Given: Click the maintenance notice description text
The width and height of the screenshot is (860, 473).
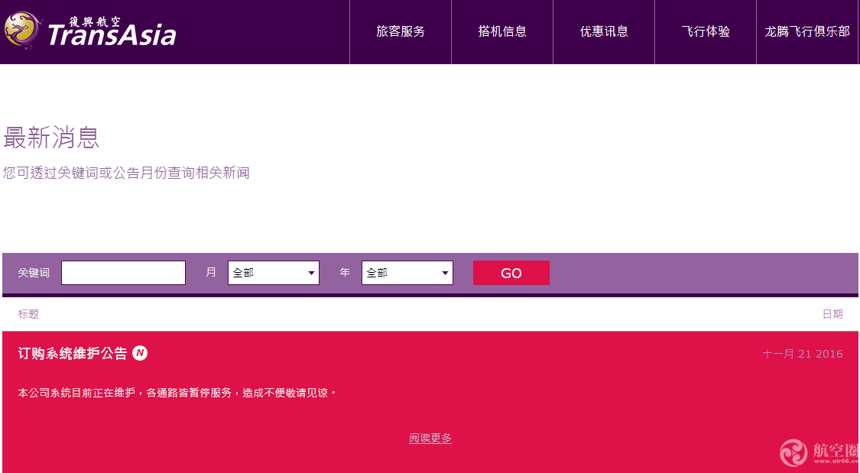Looking at the screenshot, I should (177, 393).
